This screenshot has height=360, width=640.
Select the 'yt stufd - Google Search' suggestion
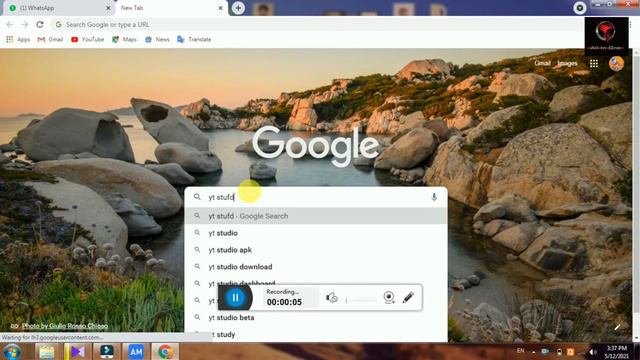(x=316, y=216)
